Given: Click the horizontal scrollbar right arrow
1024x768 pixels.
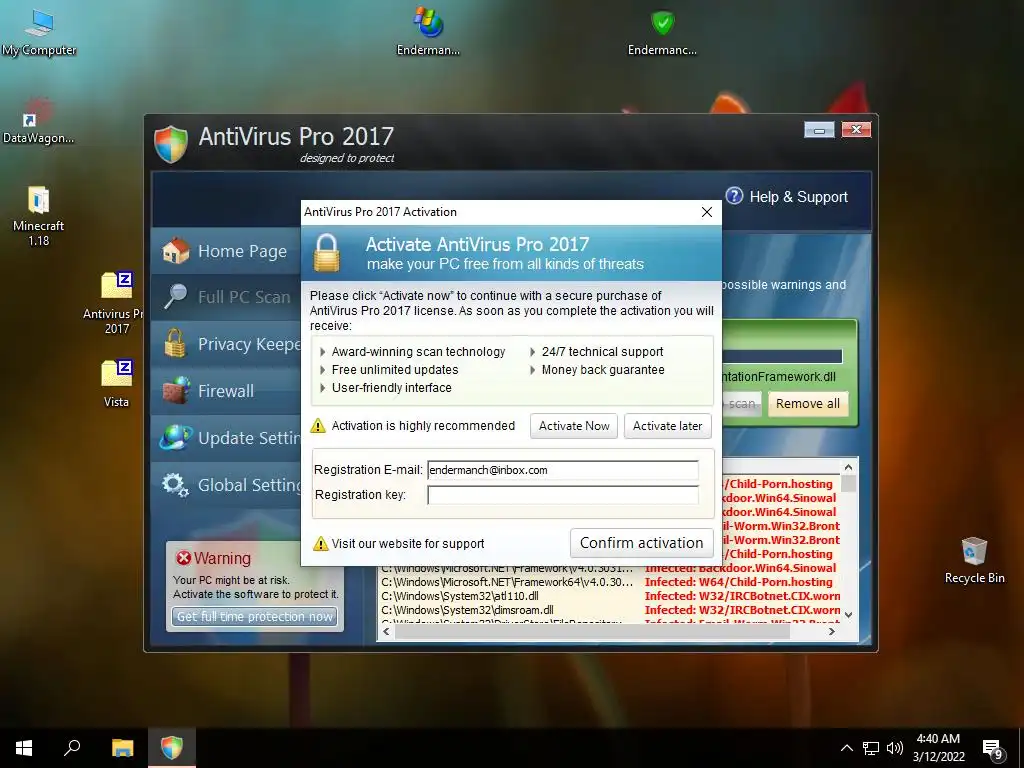Looking at the screenshot, I should click(831, 632).
